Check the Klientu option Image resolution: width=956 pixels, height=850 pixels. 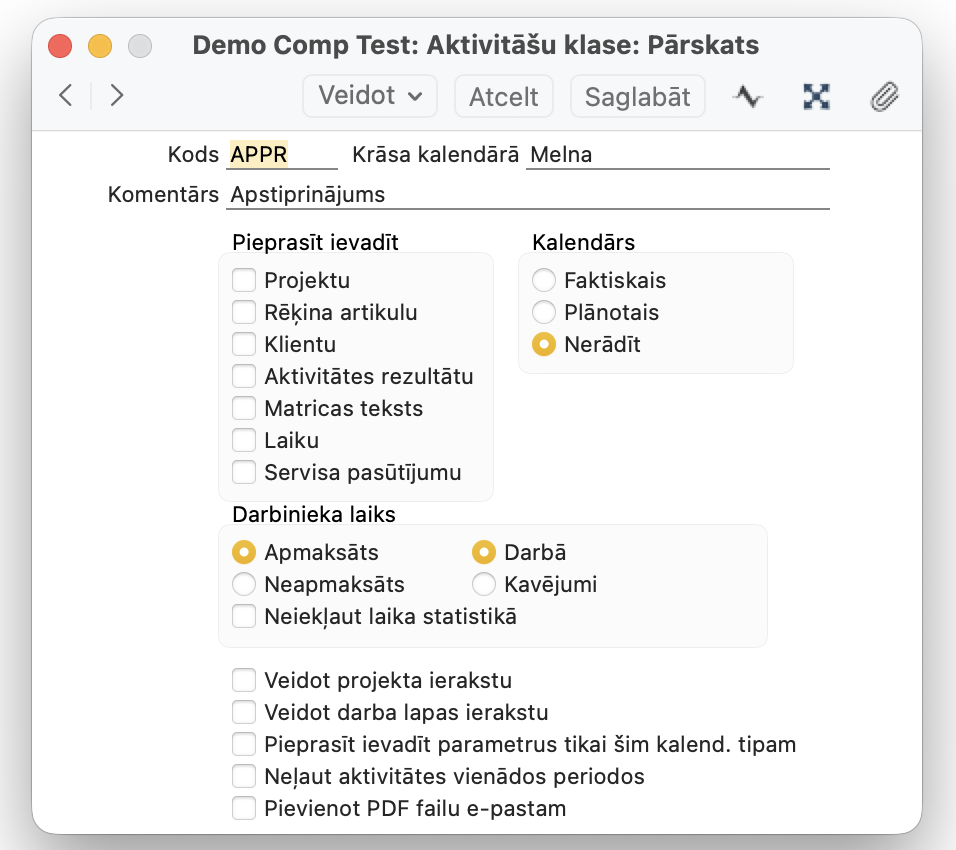[244, 345]
